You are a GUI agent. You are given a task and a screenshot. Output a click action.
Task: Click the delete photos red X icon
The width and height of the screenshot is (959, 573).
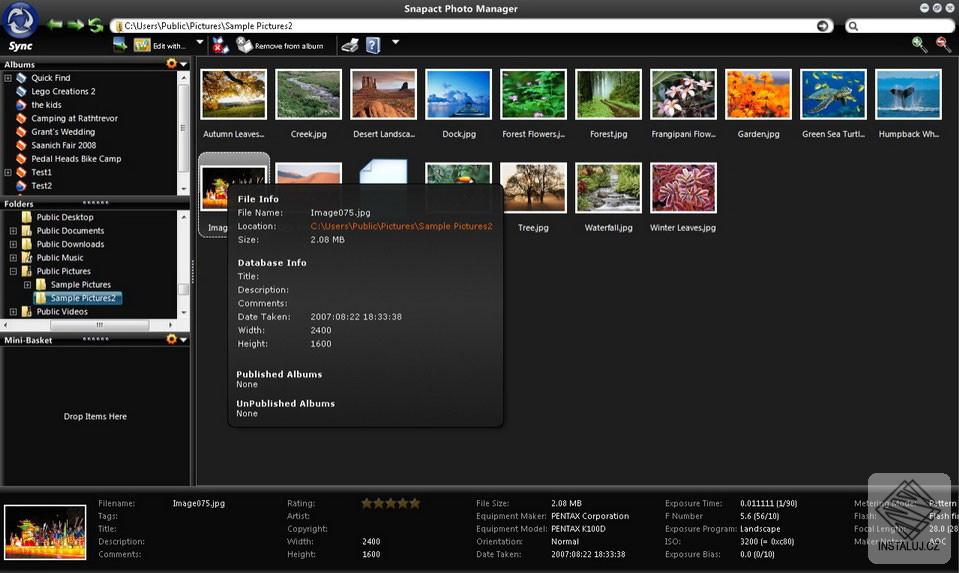point(220,45)
